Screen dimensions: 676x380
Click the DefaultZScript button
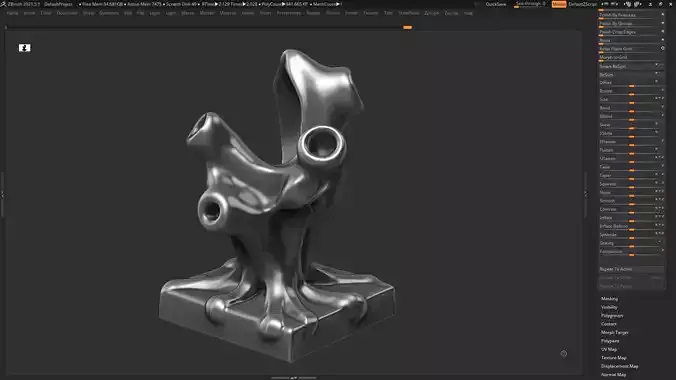582,4
